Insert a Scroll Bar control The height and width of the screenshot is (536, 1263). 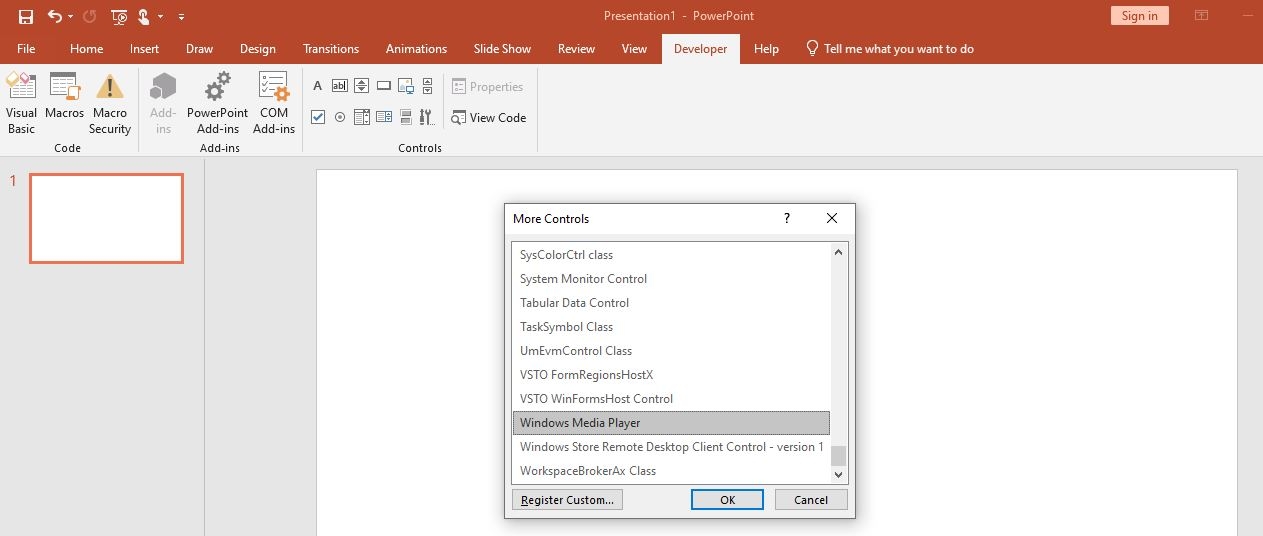428,86
